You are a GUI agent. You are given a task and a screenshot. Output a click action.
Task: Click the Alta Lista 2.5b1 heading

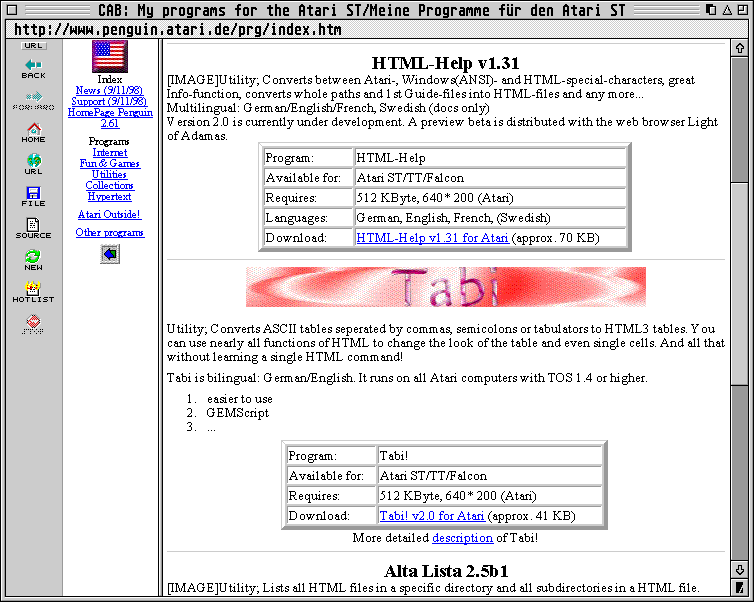[x=446, y=571]
